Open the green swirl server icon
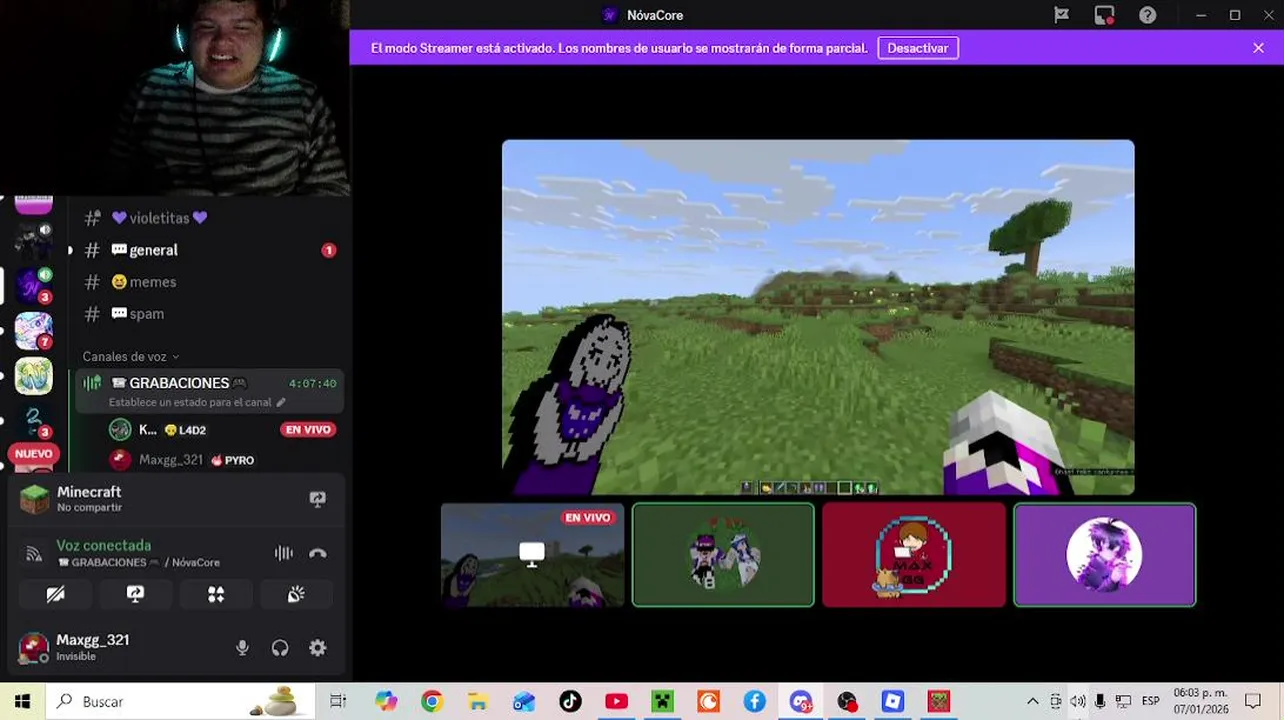 coord(33,376)
